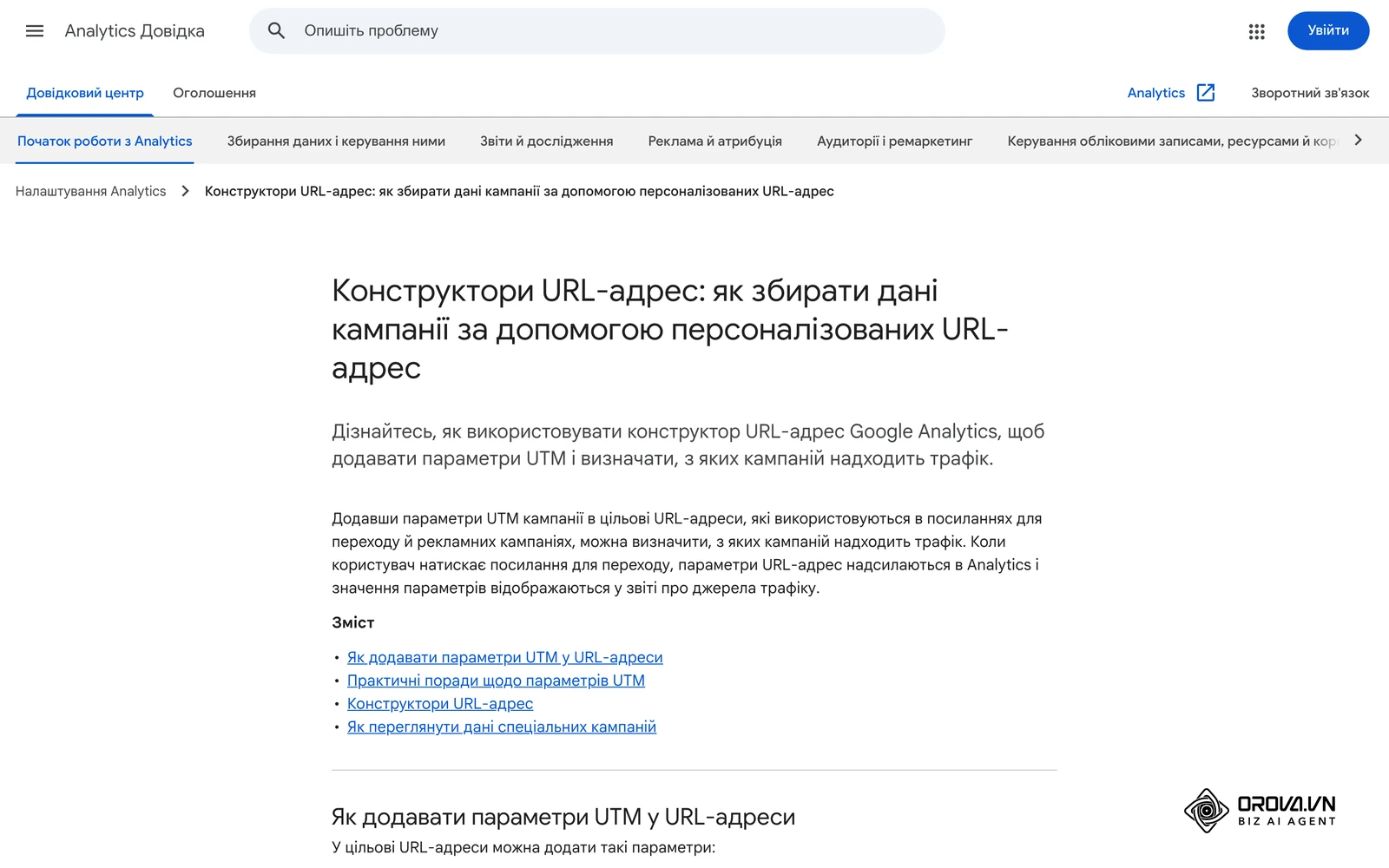
Task: Click heading 'Як додавати параметри UTM у URL-адреси'
Action: tap(563, 817)
